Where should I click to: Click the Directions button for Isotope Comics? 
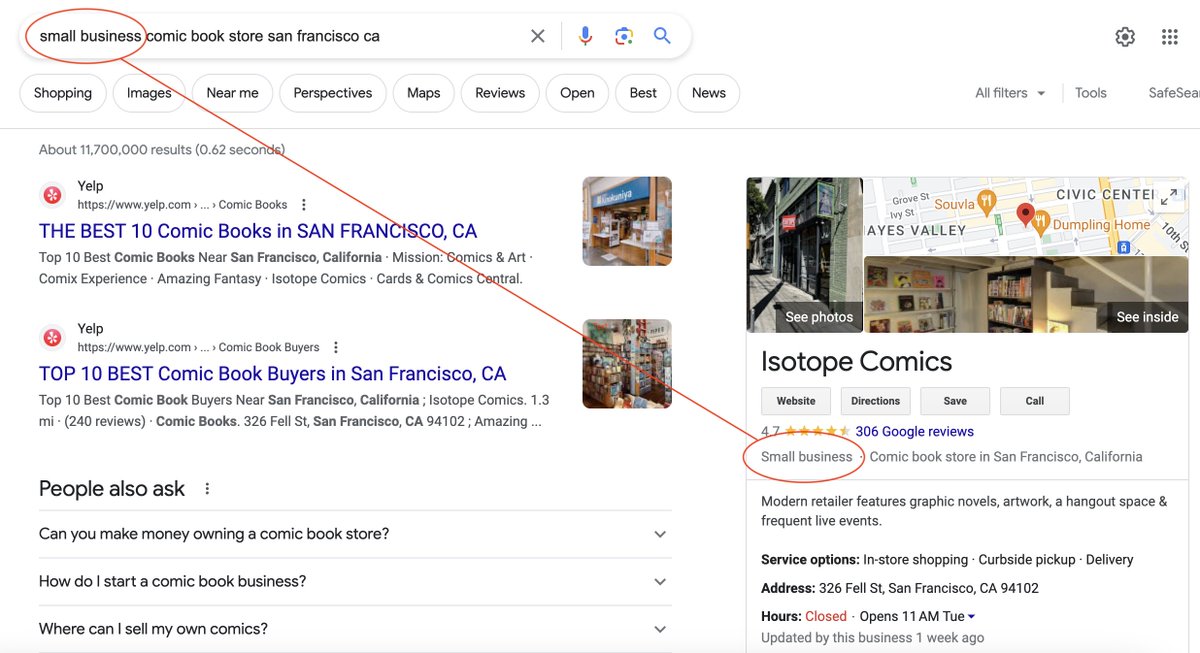point(876,401)
